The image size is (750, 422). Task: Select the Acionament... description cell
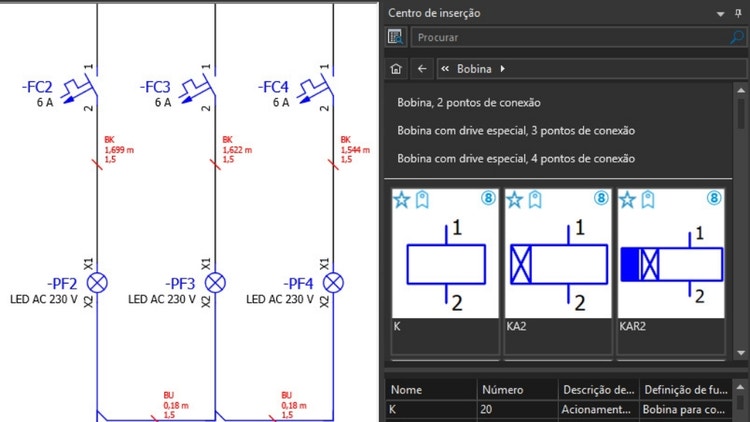[599, 410]
